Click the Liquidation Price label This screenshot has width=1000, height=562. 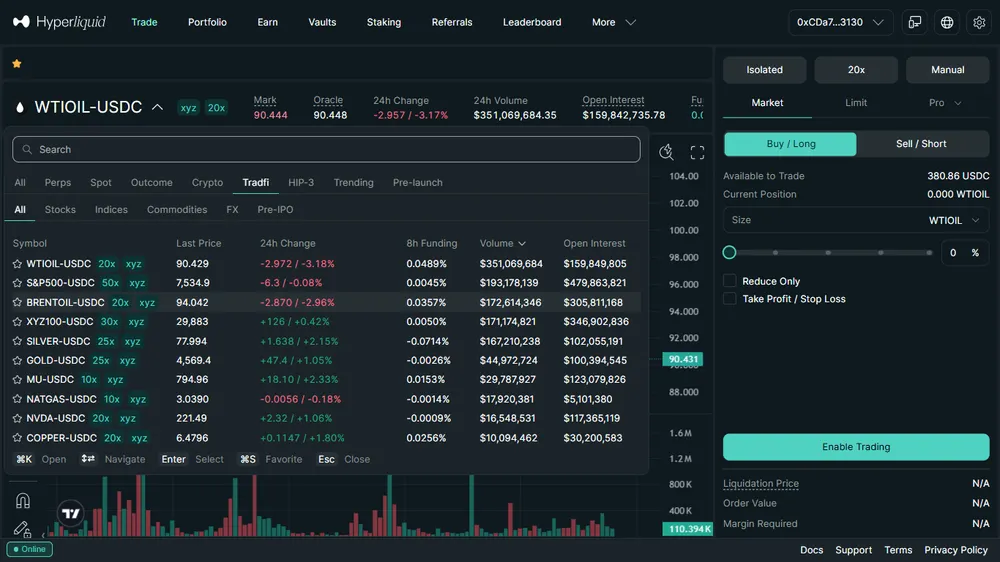761,484
